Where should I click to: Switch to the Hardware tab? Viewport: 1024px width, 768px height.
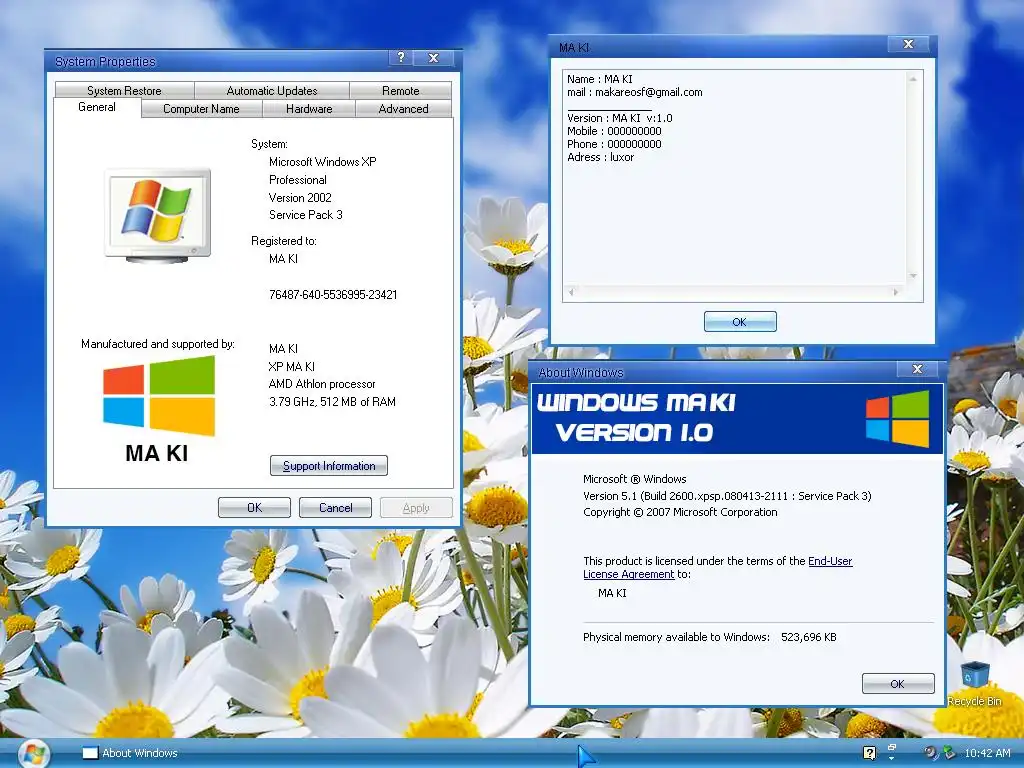pos(309,108)
